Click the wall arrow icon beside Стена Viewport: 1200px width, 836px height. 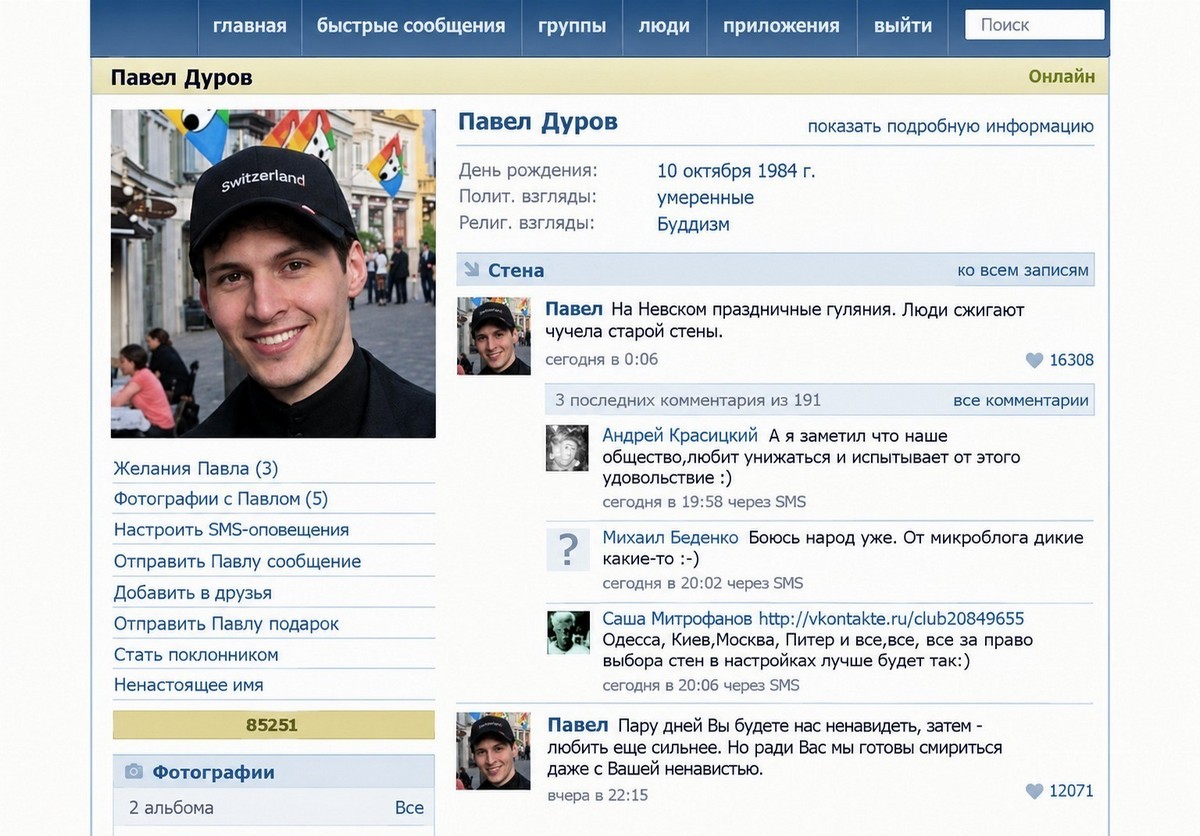point(471,270)
